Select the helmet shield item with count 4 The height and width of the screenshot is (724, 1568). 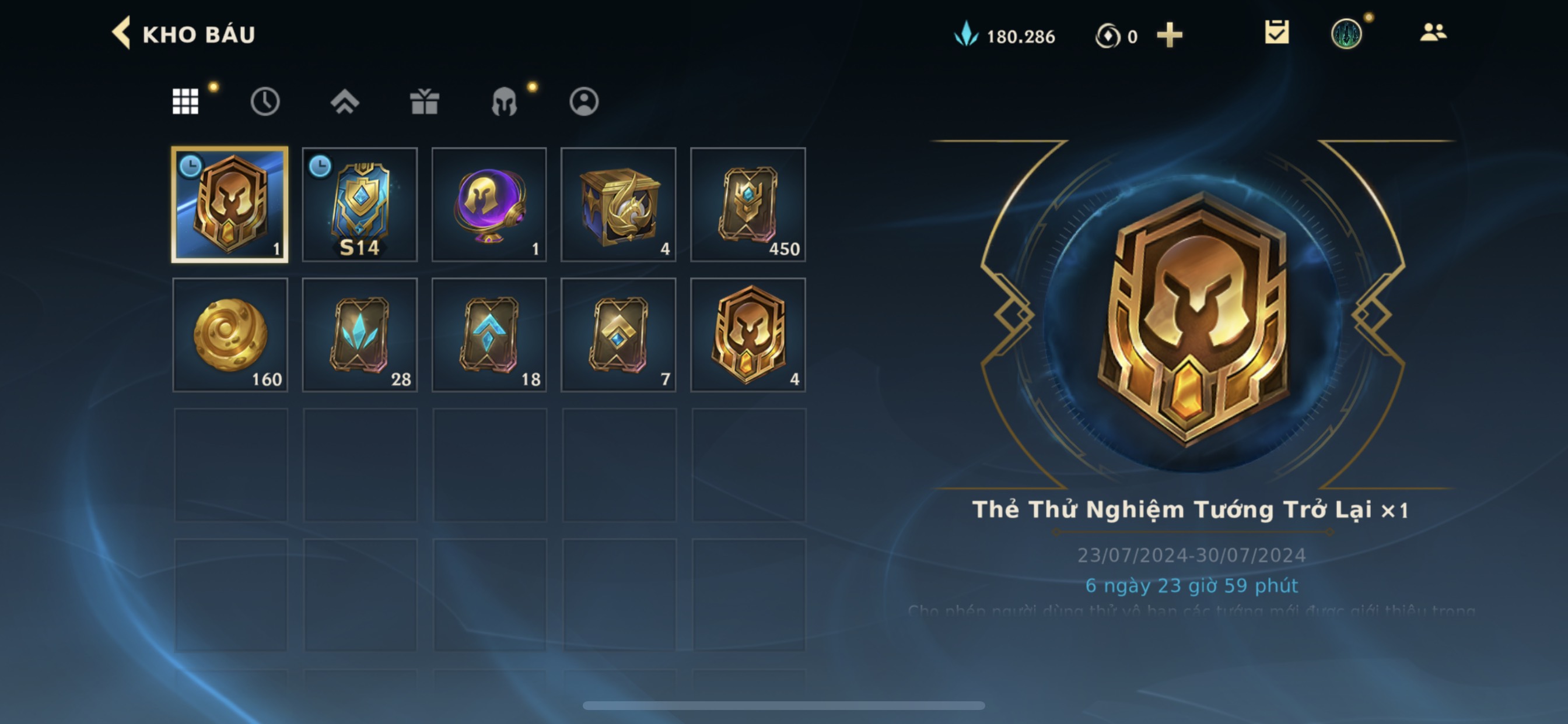748,335
